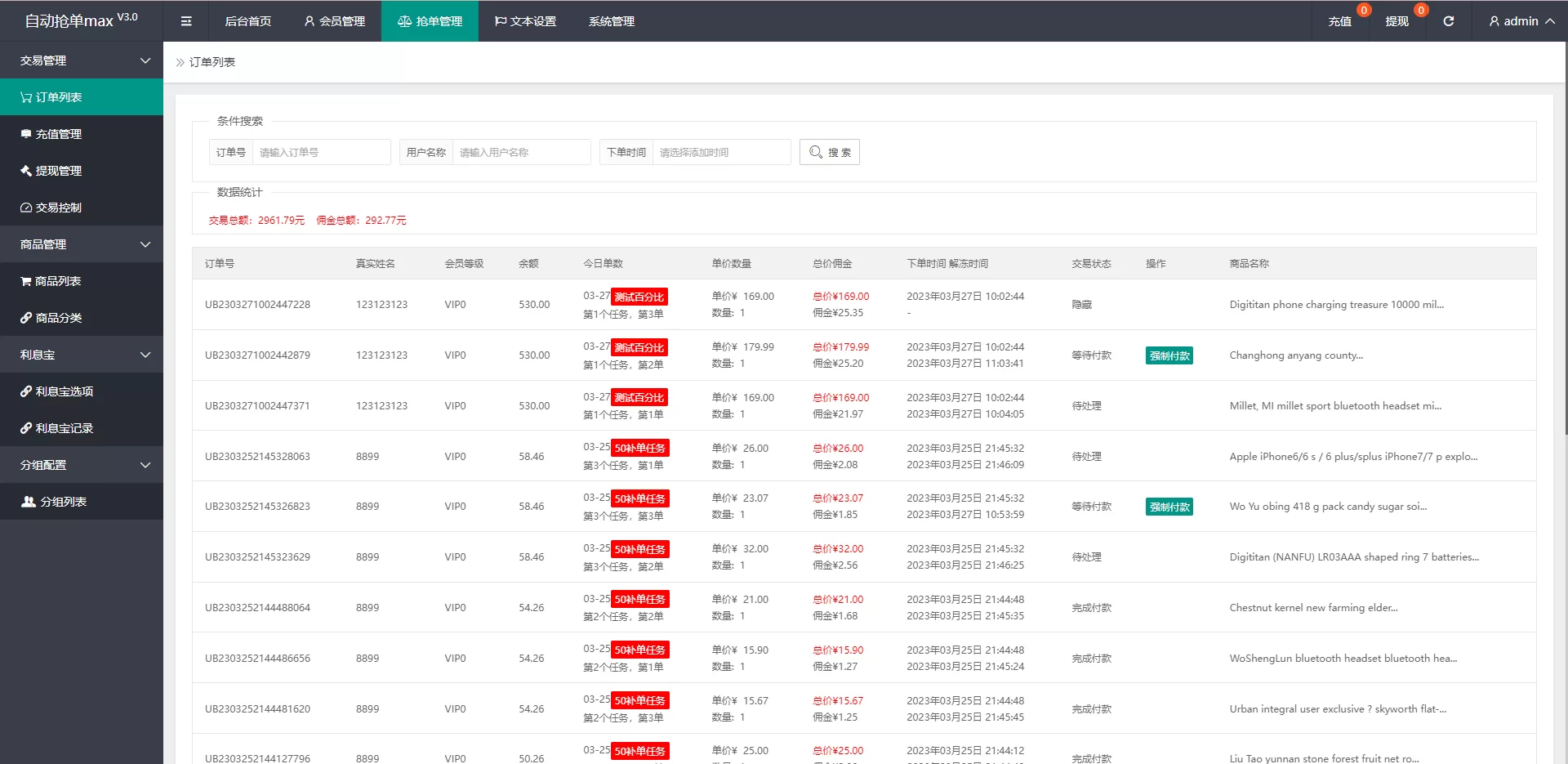1568x764 pixels.
Task: Click the sidebar collapse hamburger icon
Action: click(186, 21)
